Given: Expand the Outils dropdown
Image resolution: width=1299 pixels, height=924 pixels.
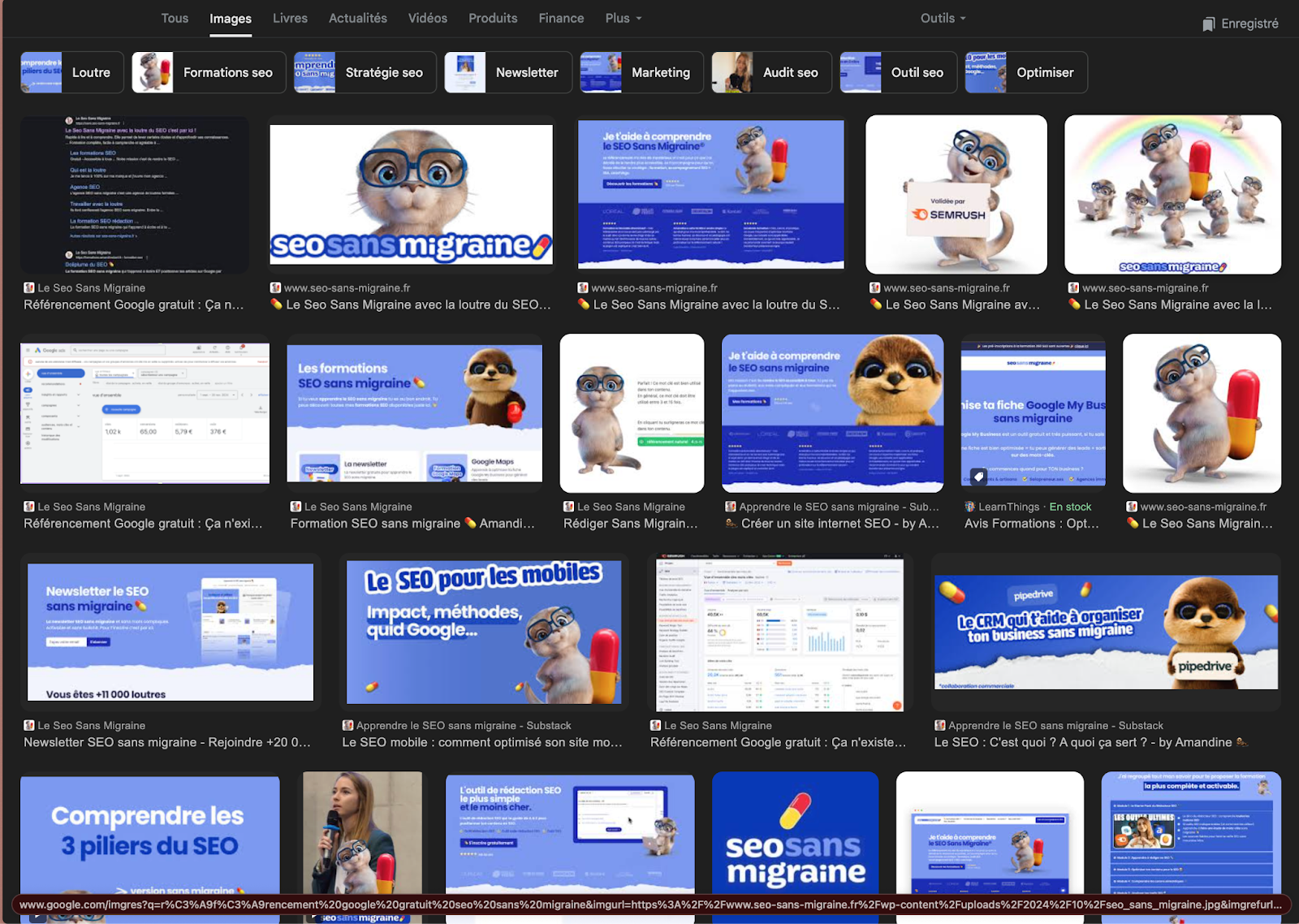Looking at the screenshot, I should pos(943,18).
